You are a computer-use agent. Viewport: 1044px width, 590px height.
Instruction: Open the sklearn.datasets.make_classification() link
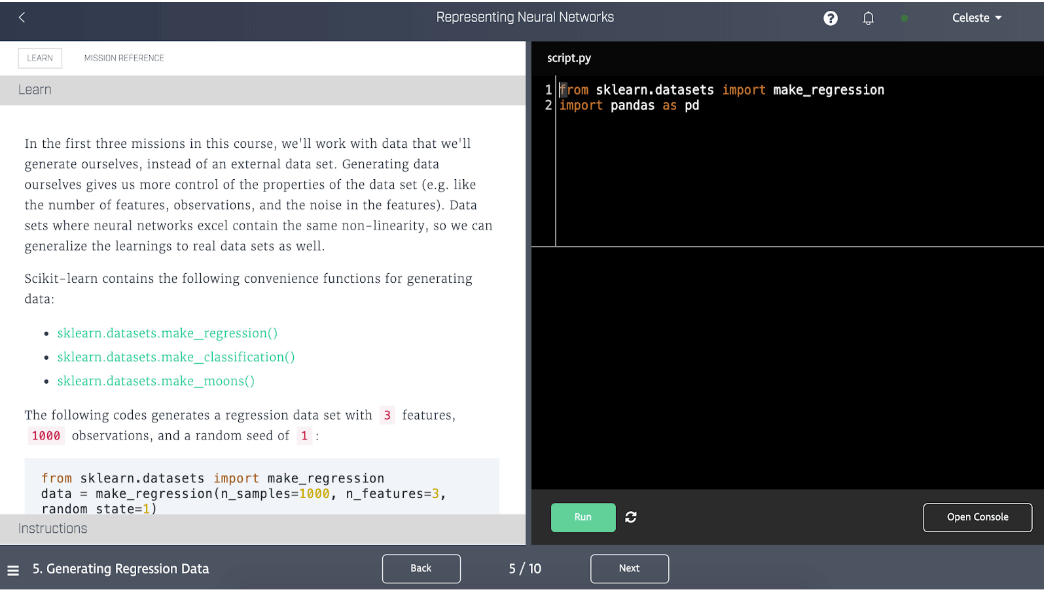(x=176, y=357)
